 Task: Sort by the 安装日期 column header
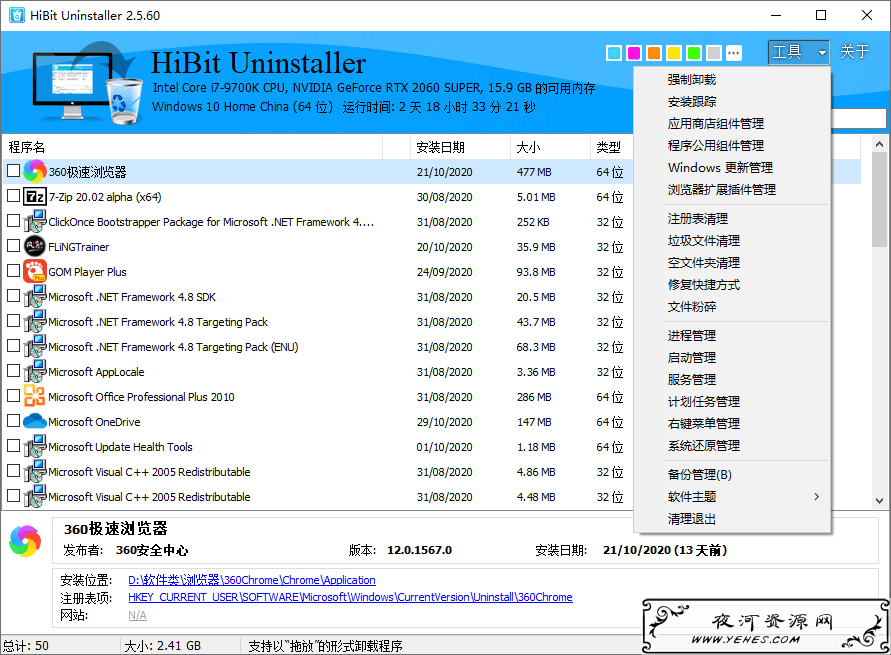pos(460,147)
